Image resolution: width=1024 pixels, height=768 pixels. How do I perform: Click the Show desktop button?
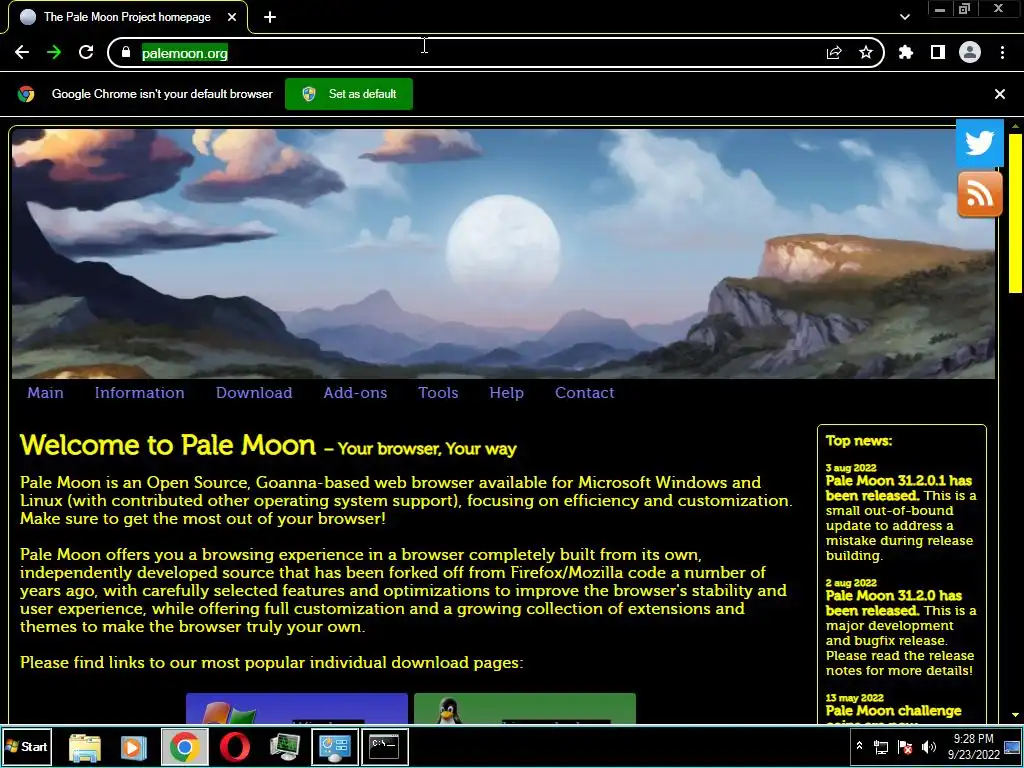(x=1013, y=746)
